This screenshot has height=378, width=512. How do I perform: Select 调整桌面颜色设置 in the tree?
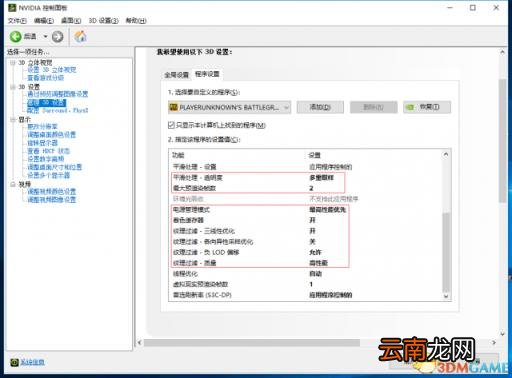(51, 134)
